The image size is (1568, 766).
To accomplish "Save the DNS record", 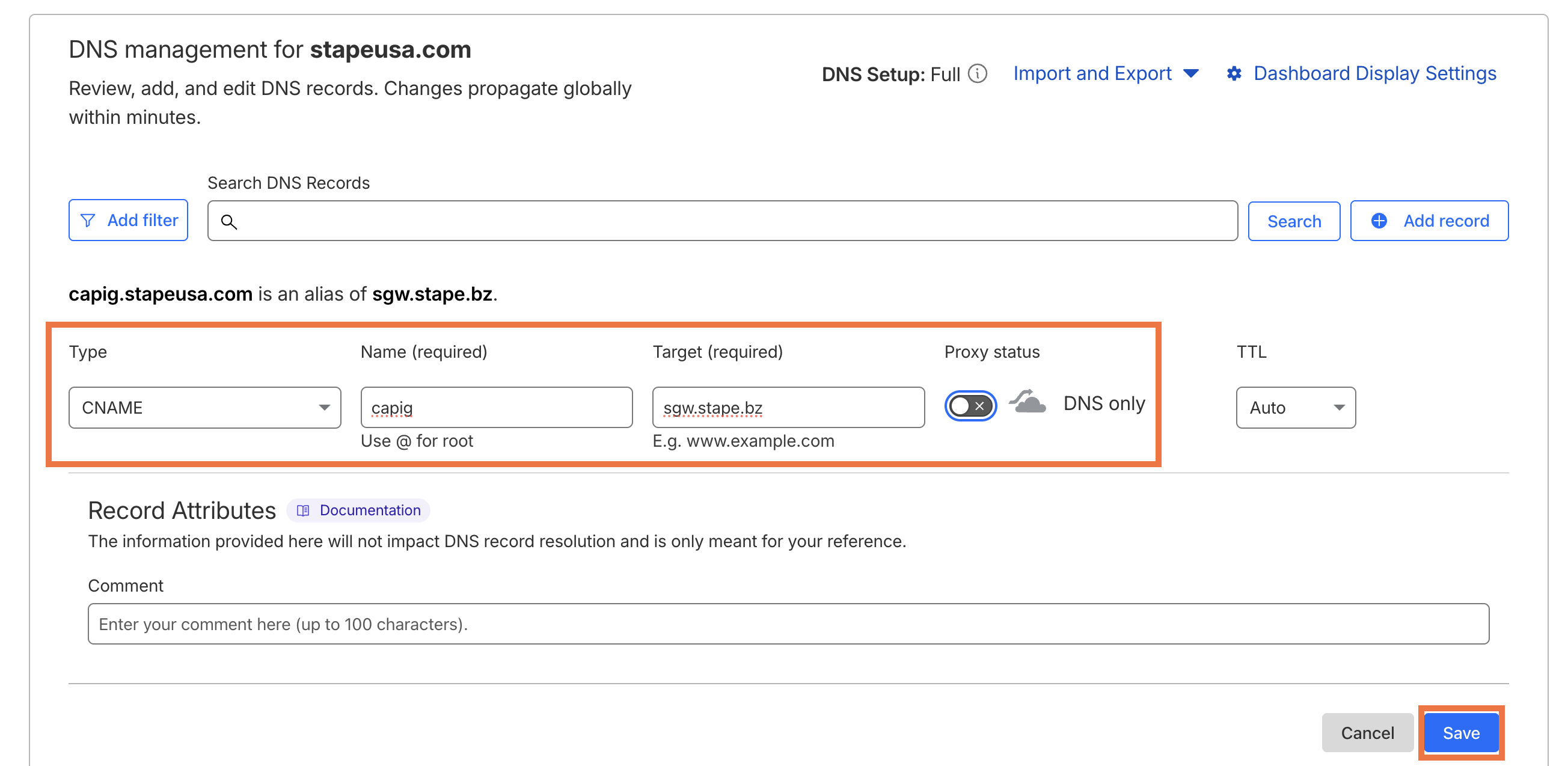I will click(1461, 732).
